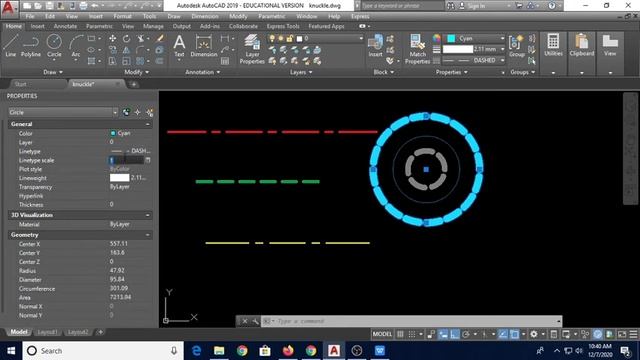
Task: Select the Move tool in Modify
Action: (112, 38)
